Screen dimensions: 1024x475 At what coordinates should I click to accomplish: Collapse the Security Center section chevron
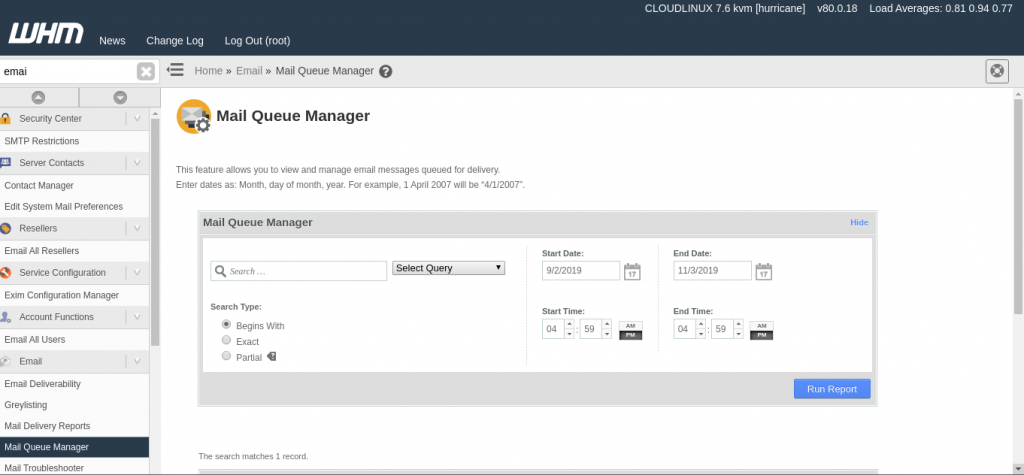pyautogui.click(x=137, y=118)
